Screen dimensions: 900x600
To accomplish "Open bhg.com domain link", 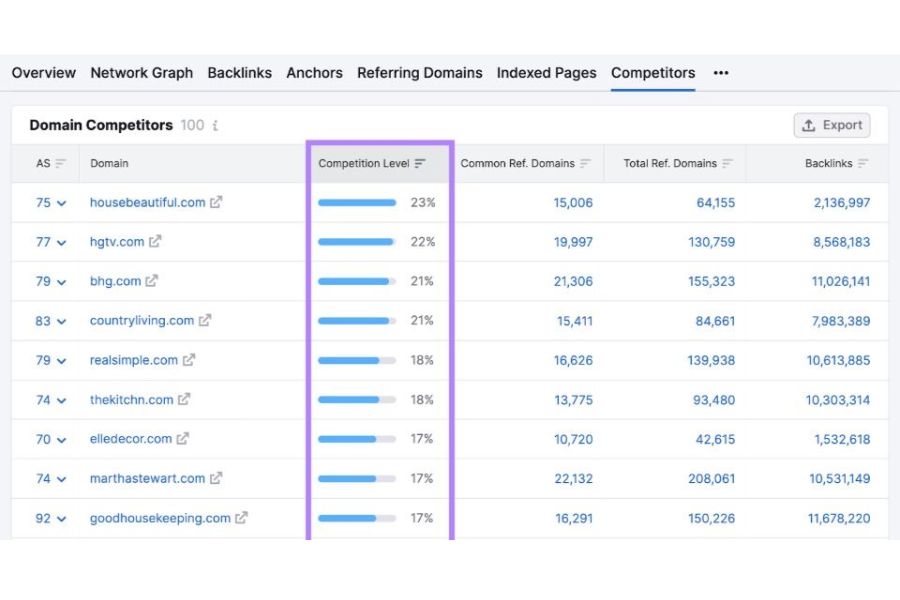I will (x=115, y=281).
